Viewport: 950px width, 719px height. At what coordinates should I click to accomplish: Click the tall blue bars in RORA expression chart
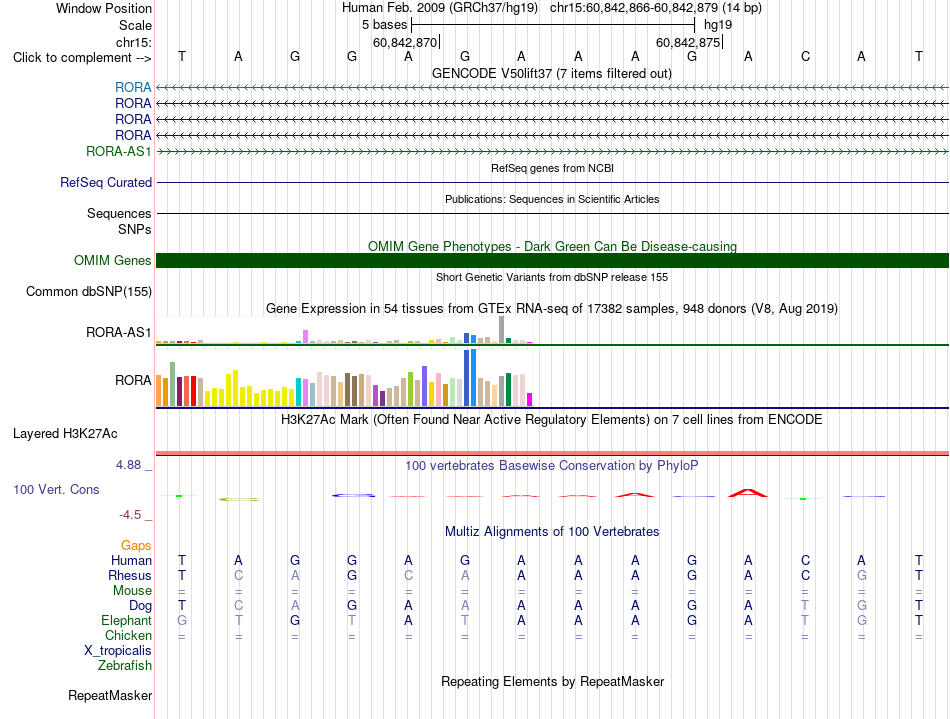click(470, 377)
